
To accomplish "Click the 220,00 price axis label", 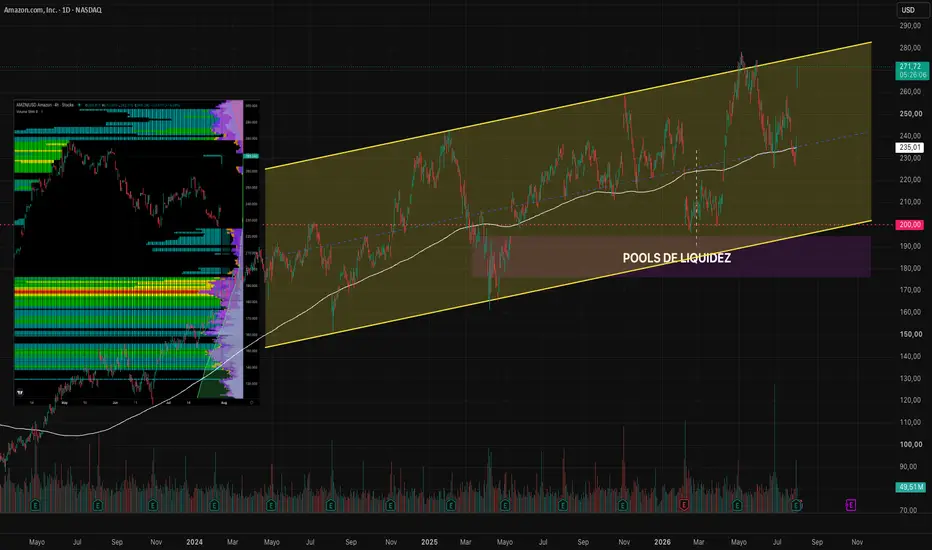I will point(910,180).
